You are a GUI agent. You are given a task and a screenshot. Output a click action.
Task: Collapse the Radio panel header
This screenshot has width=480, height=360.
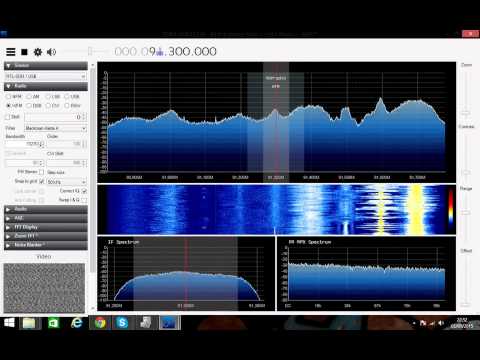[x=46, y=86]
